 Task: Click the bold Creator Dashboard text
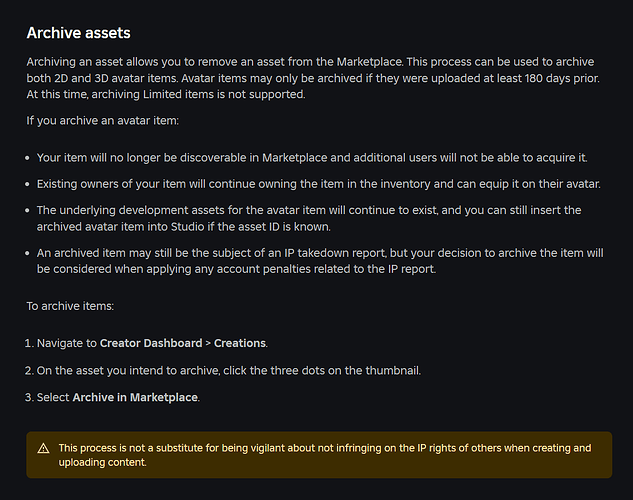[x=151, y=343]
